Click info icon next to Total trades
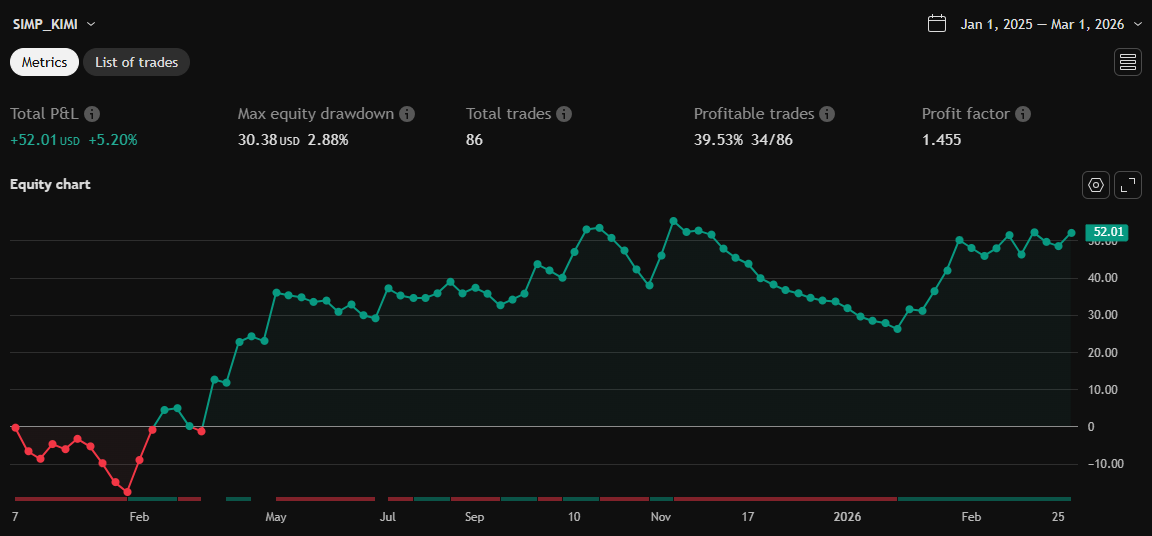The height and width of the screenshot is (536, 1152). pyautogui.click(x=564, y=114)
